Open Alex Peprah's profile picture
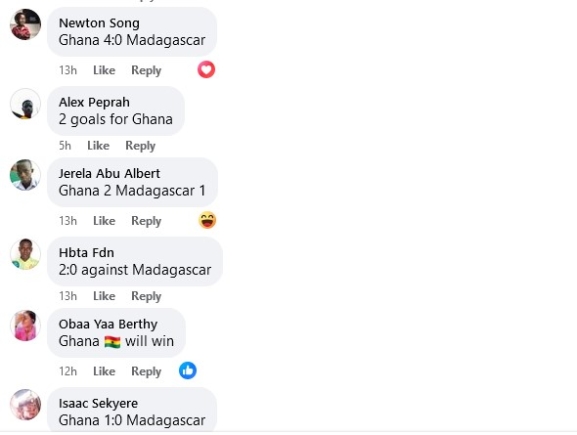The height and width of the screenshot is (435, 577). (25, 104)
